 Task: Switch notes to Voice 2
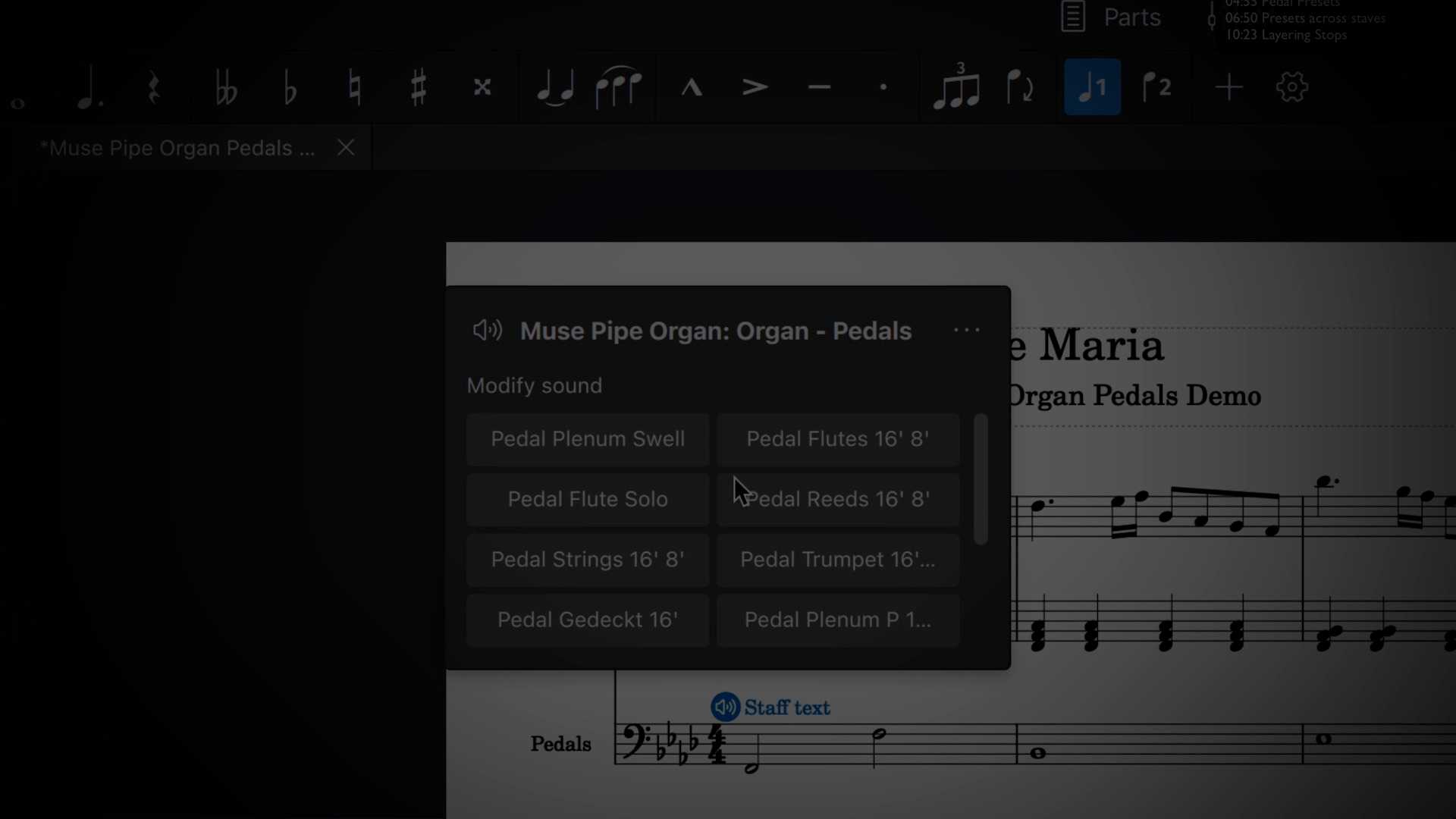coord(1156,86)
